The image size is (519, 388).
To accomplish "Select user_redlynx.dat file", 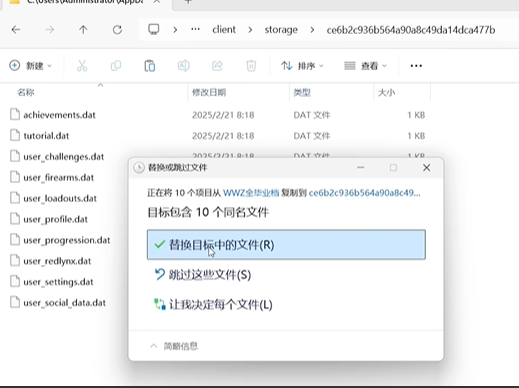I will tap(57, 261).
